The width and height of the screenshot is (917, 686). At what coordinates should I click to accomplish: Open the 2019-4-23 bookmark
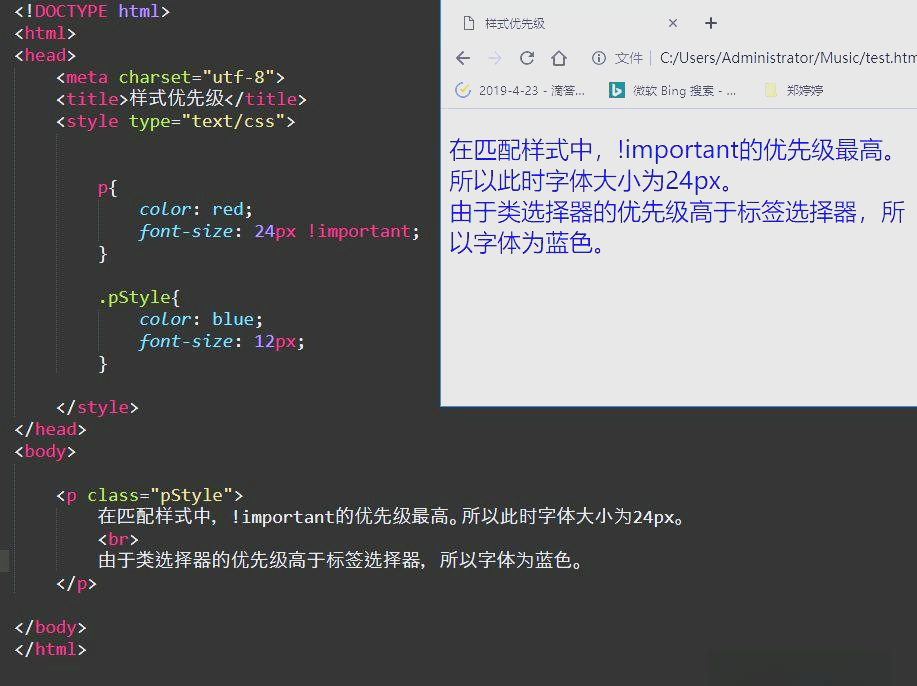[520, 91]
